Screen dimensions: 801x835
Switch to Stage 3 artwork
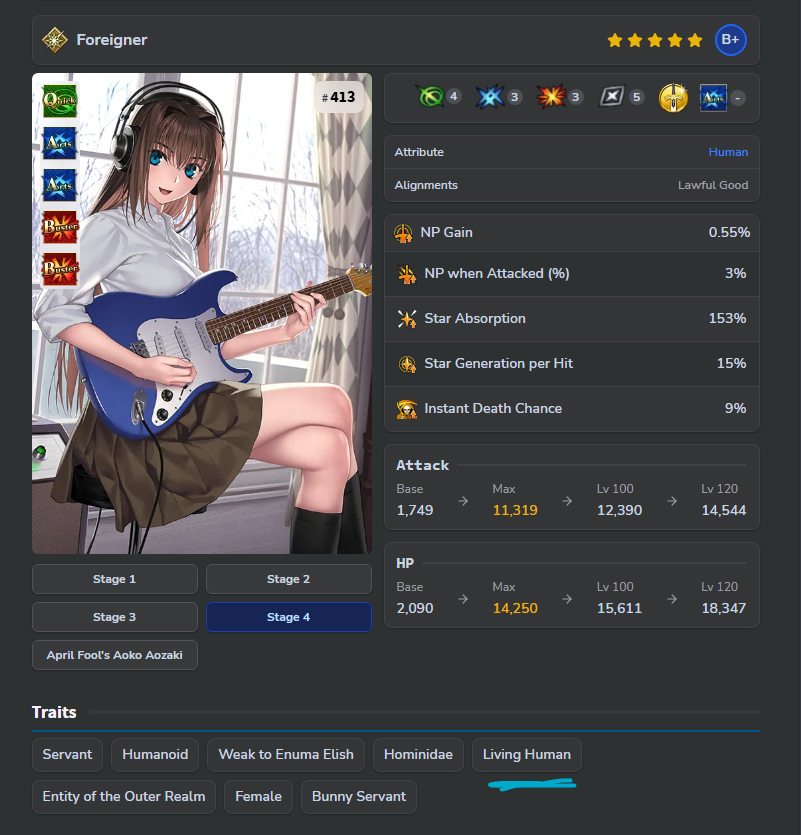(x=115, y=617)
